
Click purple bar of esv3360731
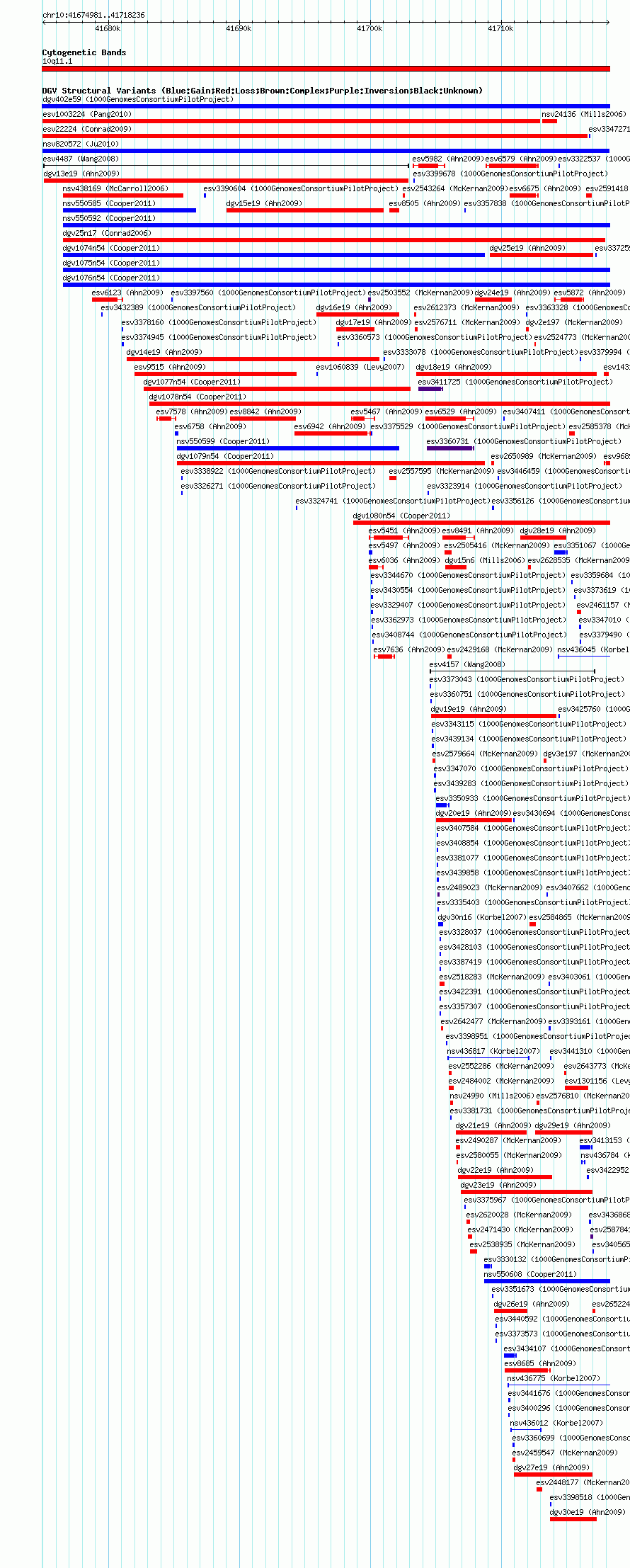click(x=450, y=448)
